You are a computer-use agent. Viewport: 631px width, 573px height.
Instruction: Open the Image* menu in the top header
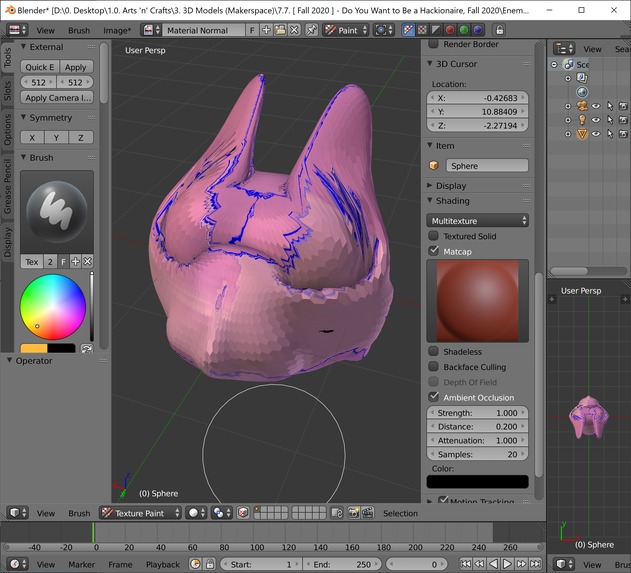[x=117, y=31]
